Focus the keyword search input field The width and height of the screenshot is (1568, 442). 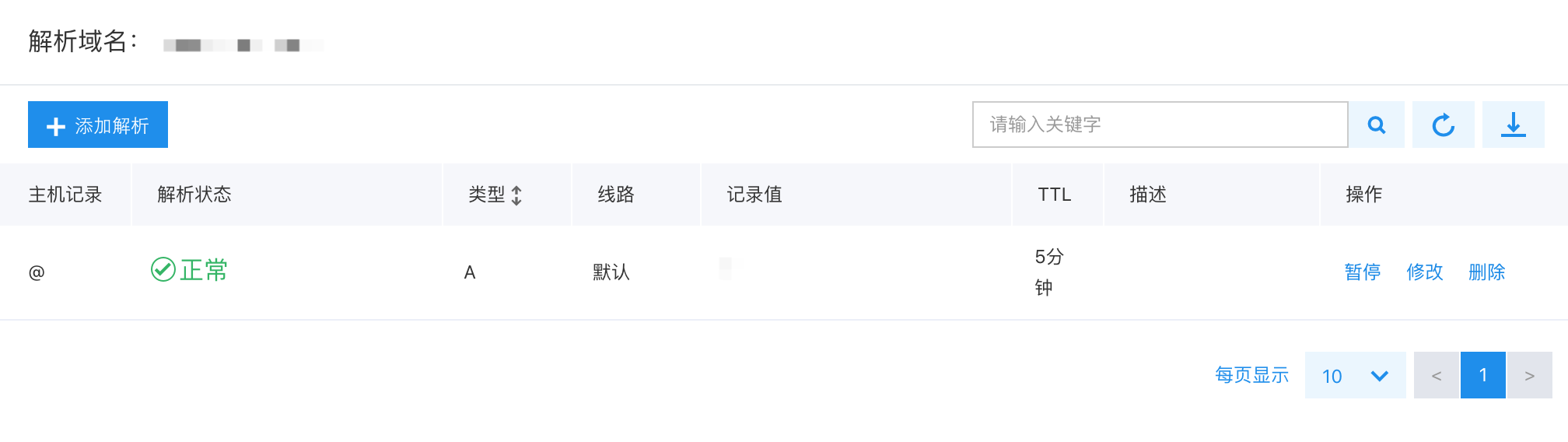1160,125
